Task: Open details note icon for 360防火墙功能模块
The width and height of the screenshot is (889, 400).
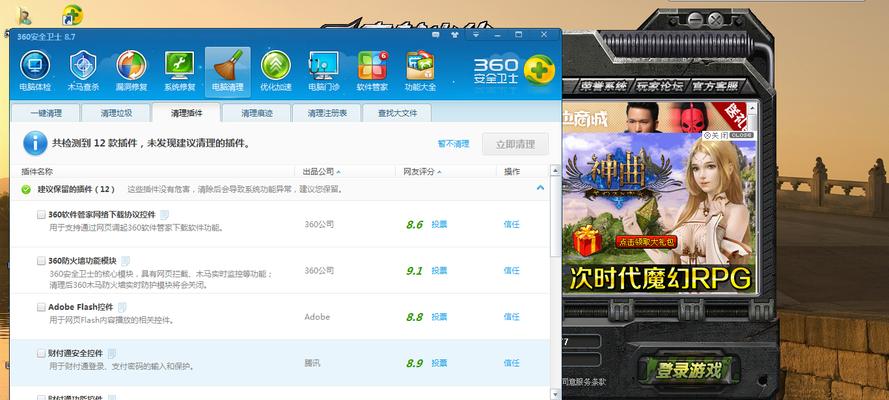Action: [125, 261]
